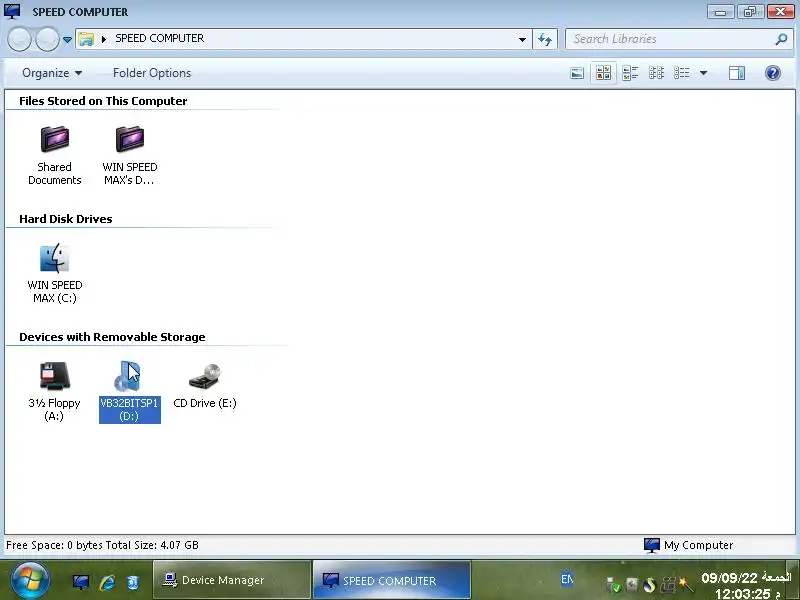Click the safely remove hardware tray icon
Image resolution: width=800 pixels, height=600 pixels.
(613, 585)
